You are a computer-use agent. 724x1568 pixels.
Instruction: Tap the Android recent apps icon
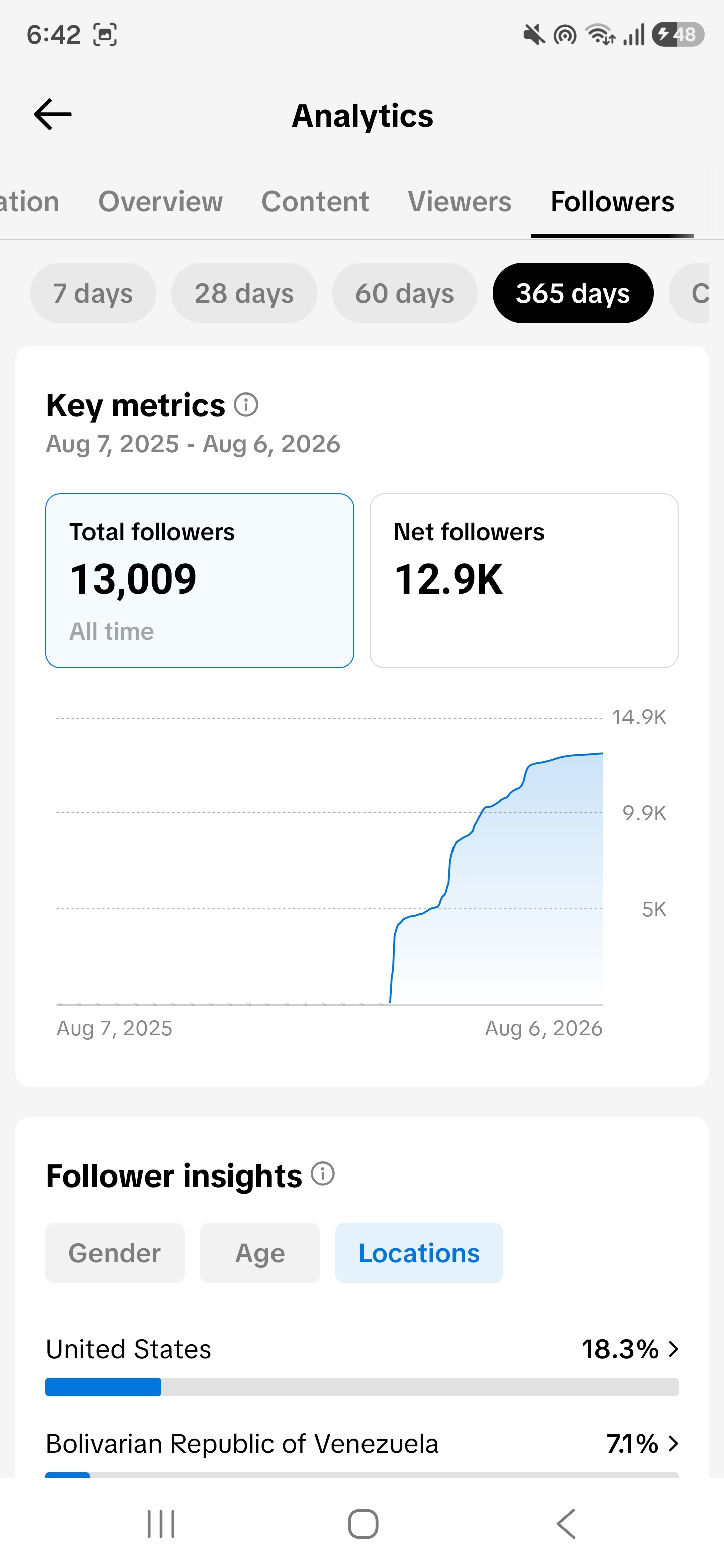(161, 1524)
